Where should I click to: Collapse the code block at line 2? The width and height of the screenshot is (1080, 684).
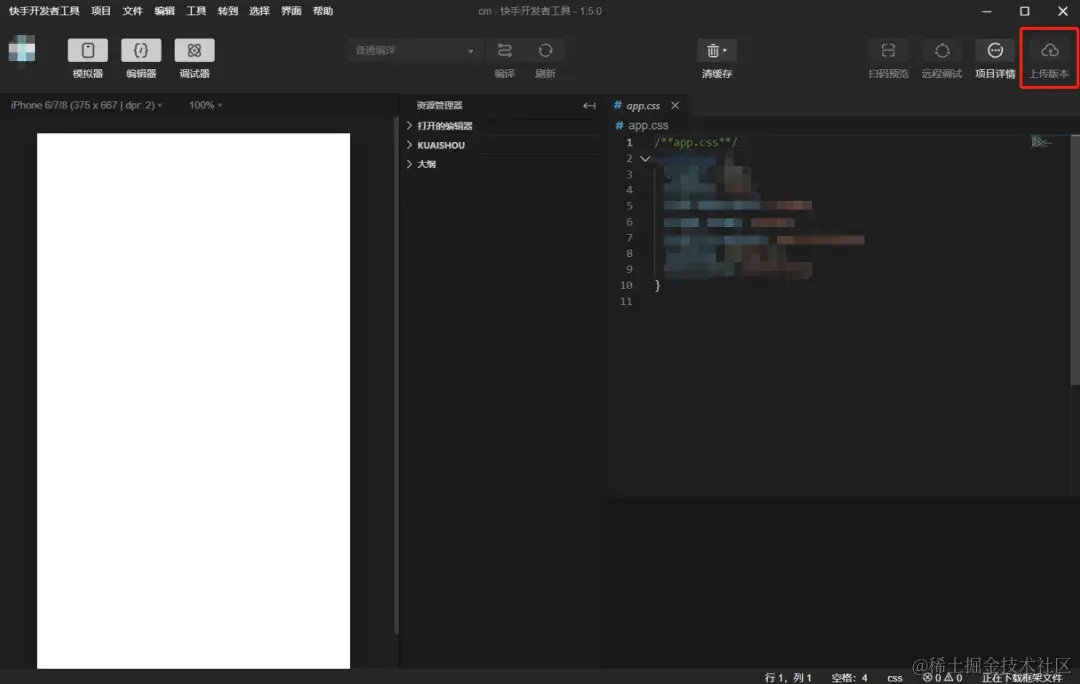click(645, 158)
